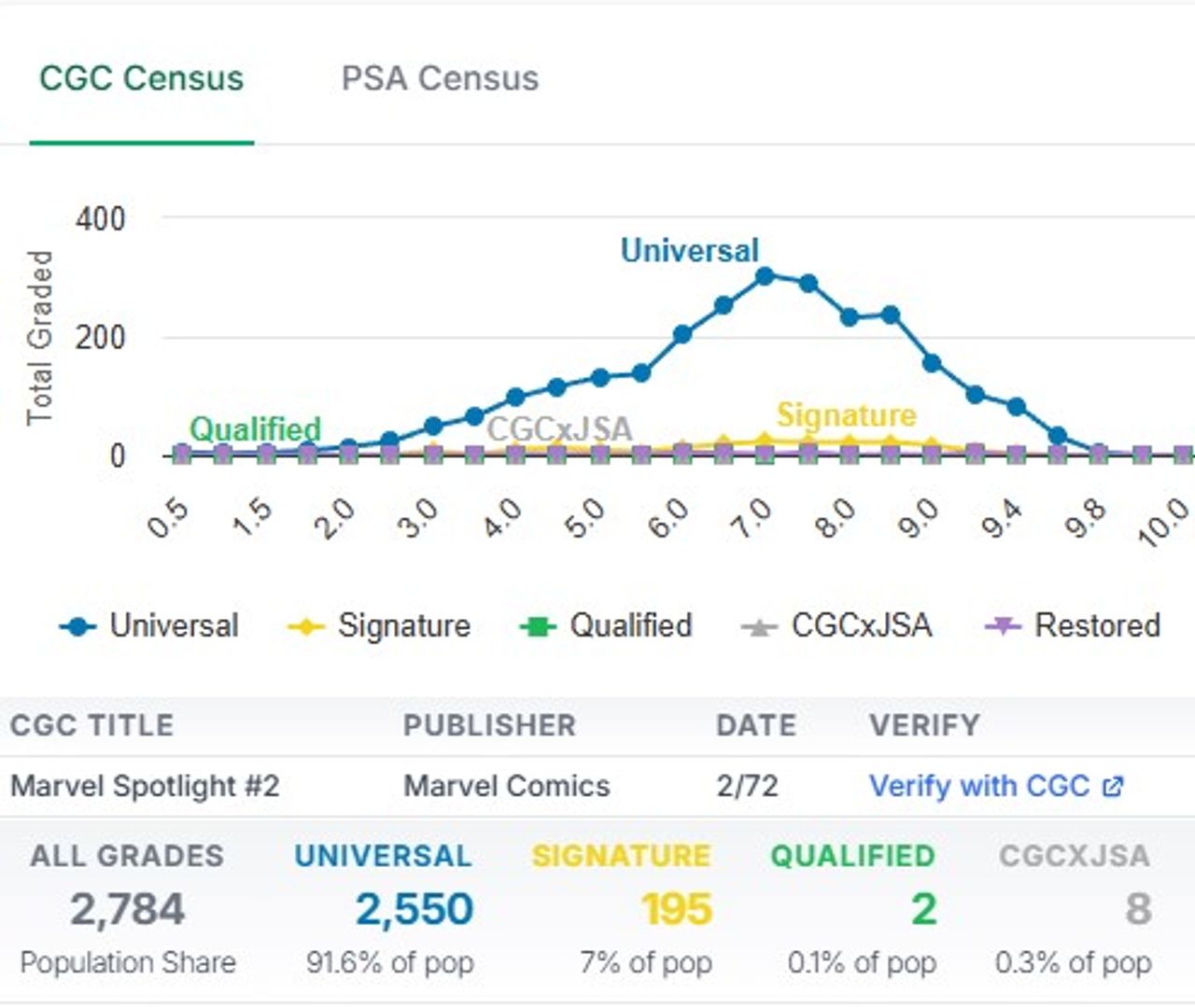The width and height of the screenshot is (1195, 1008).
Task: Toggle the Restored legend entry
Action: [x=1097, y=625]
